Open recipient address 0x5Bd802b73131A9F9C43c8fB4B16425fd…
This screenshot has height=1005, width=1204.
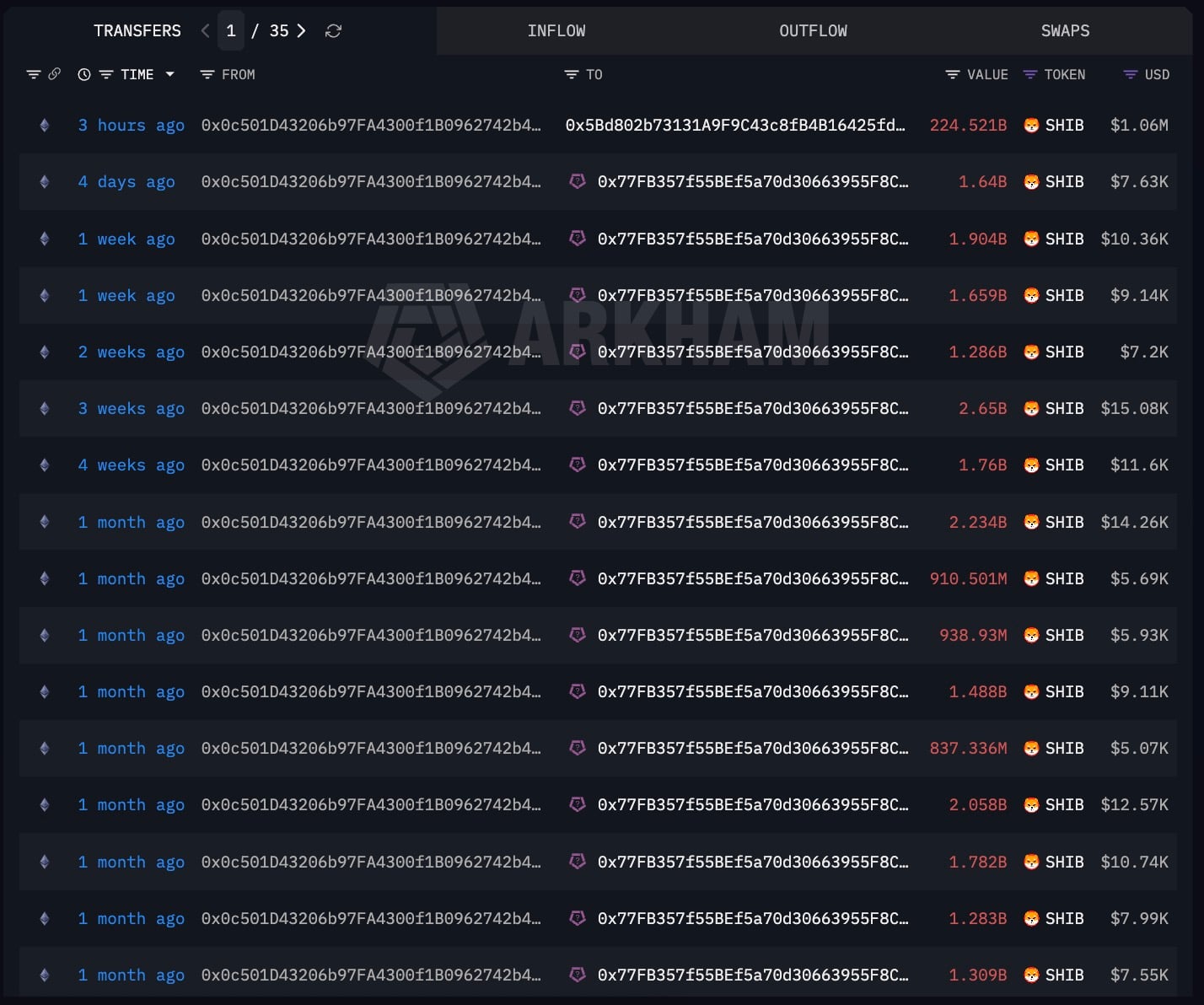click(x=735, y=126)
